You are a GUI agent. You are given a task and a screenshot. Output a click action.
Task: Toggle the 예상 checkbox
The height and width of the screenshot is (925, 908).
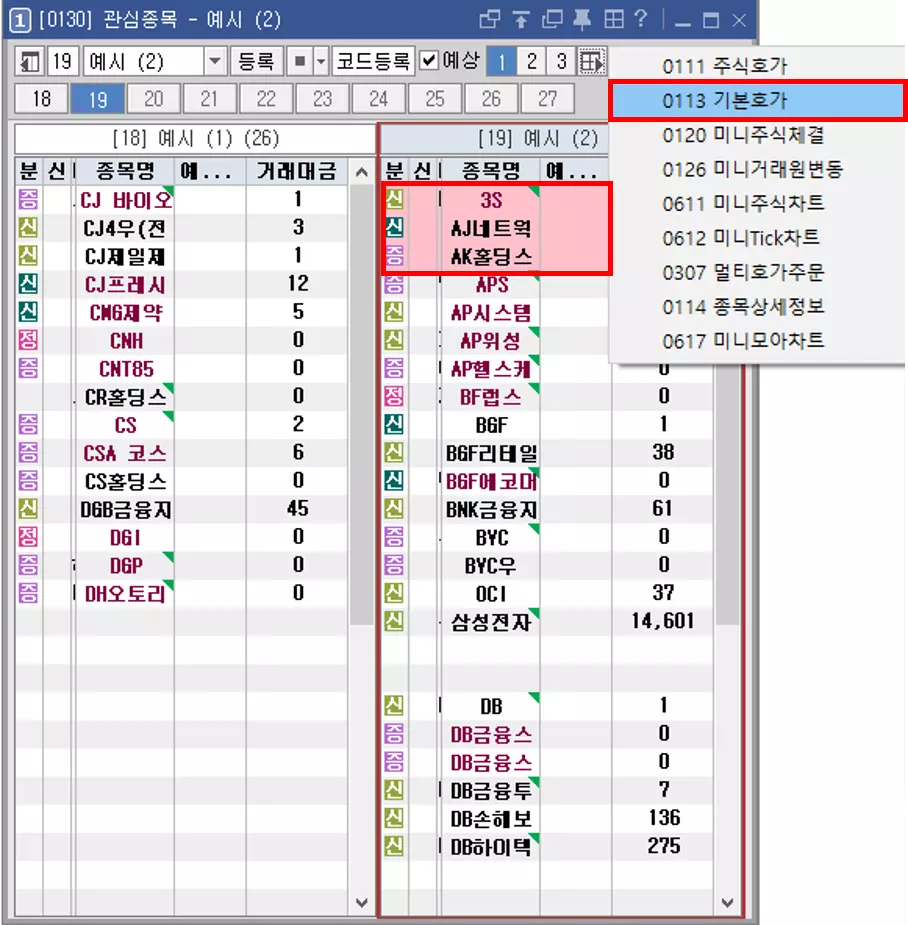tap(429, 61)
